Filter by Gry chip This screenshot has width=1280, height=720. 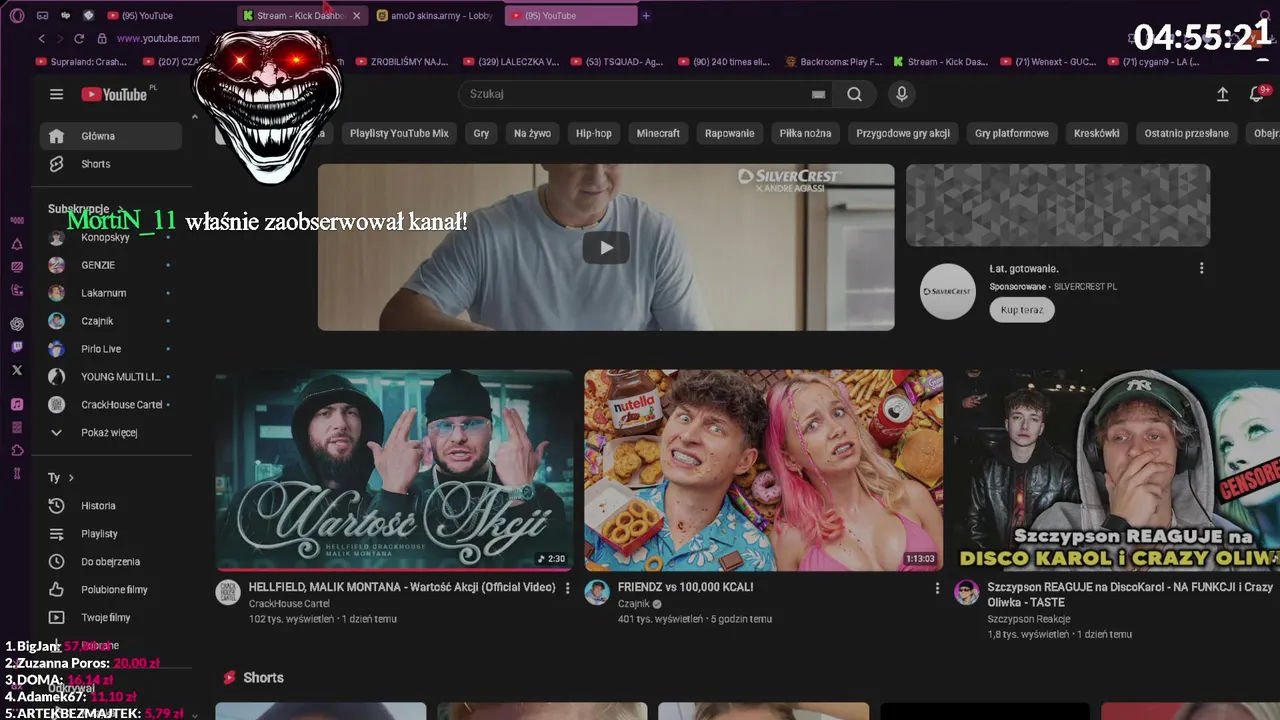[x=481, y=133]
